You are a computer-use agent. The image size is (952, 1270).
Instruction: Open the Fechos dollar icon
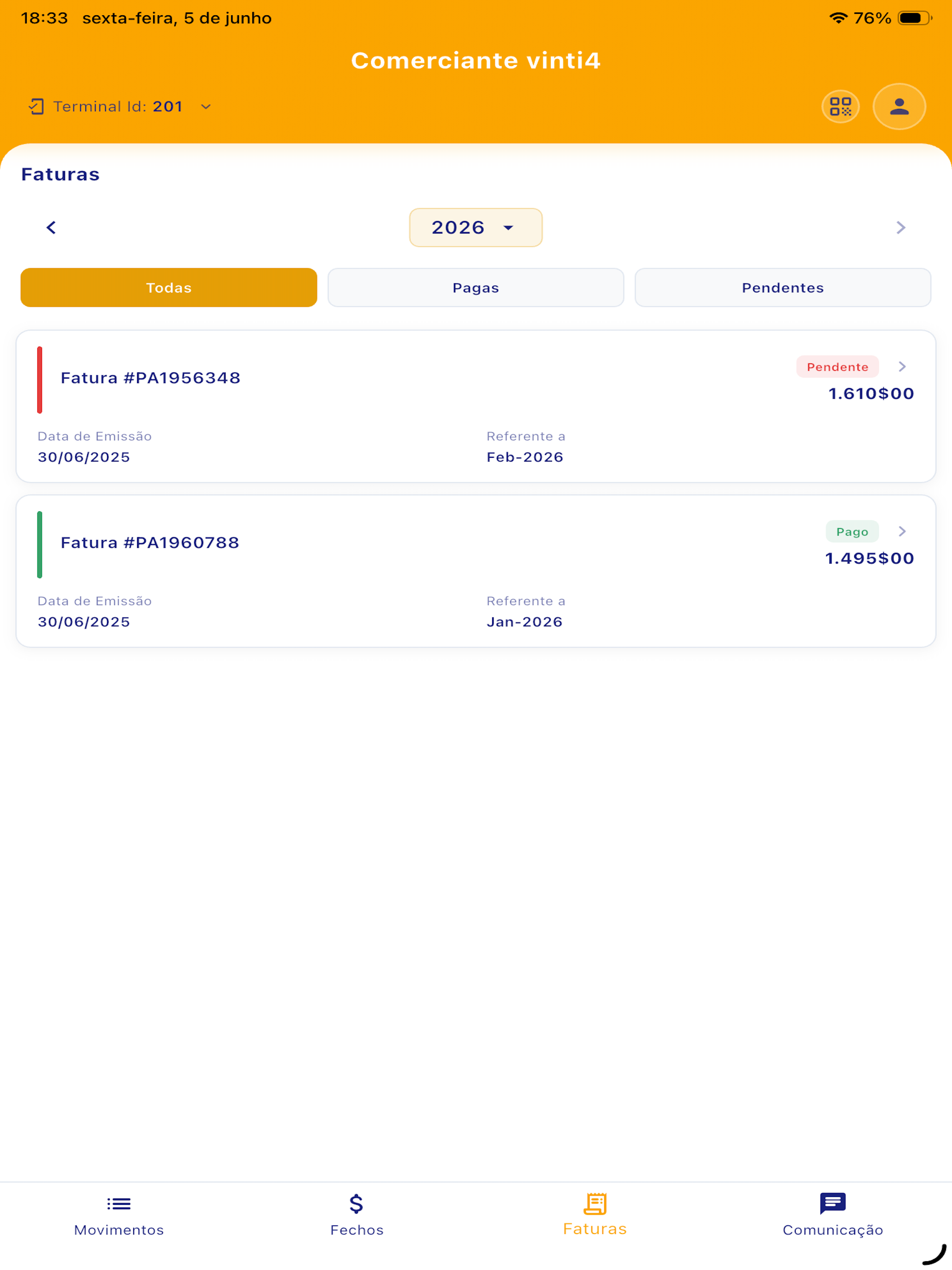click(x=357, y=1204)
